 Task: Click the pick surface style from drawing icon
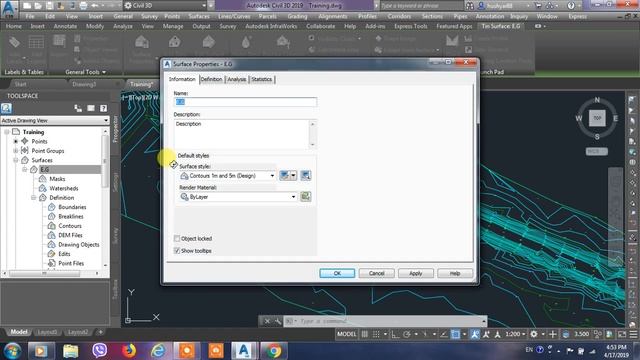click(305, 176)
